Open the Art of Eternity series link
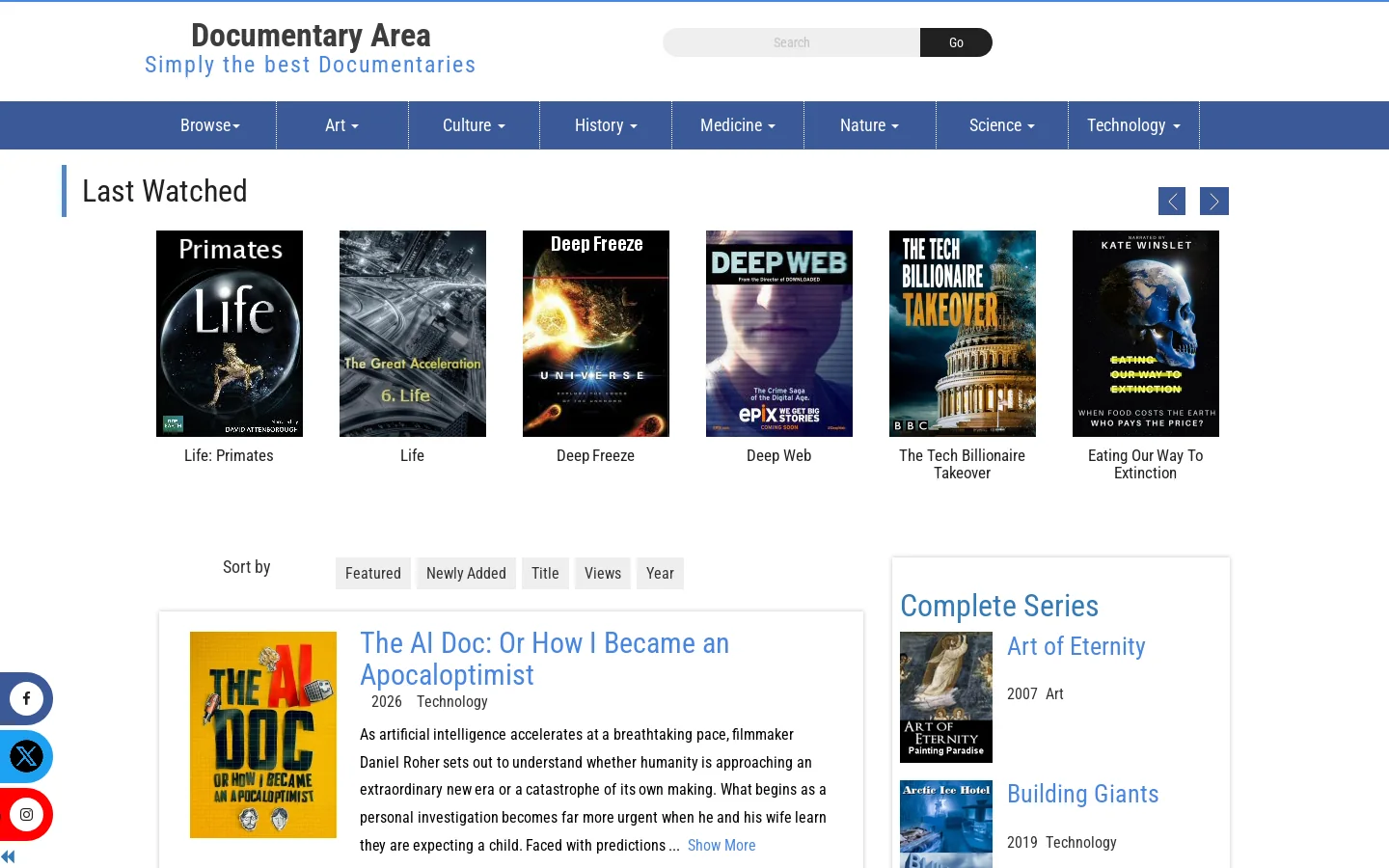This screenshot has height=868, width=1389. pyautogui.click(x=1076, y=646)
